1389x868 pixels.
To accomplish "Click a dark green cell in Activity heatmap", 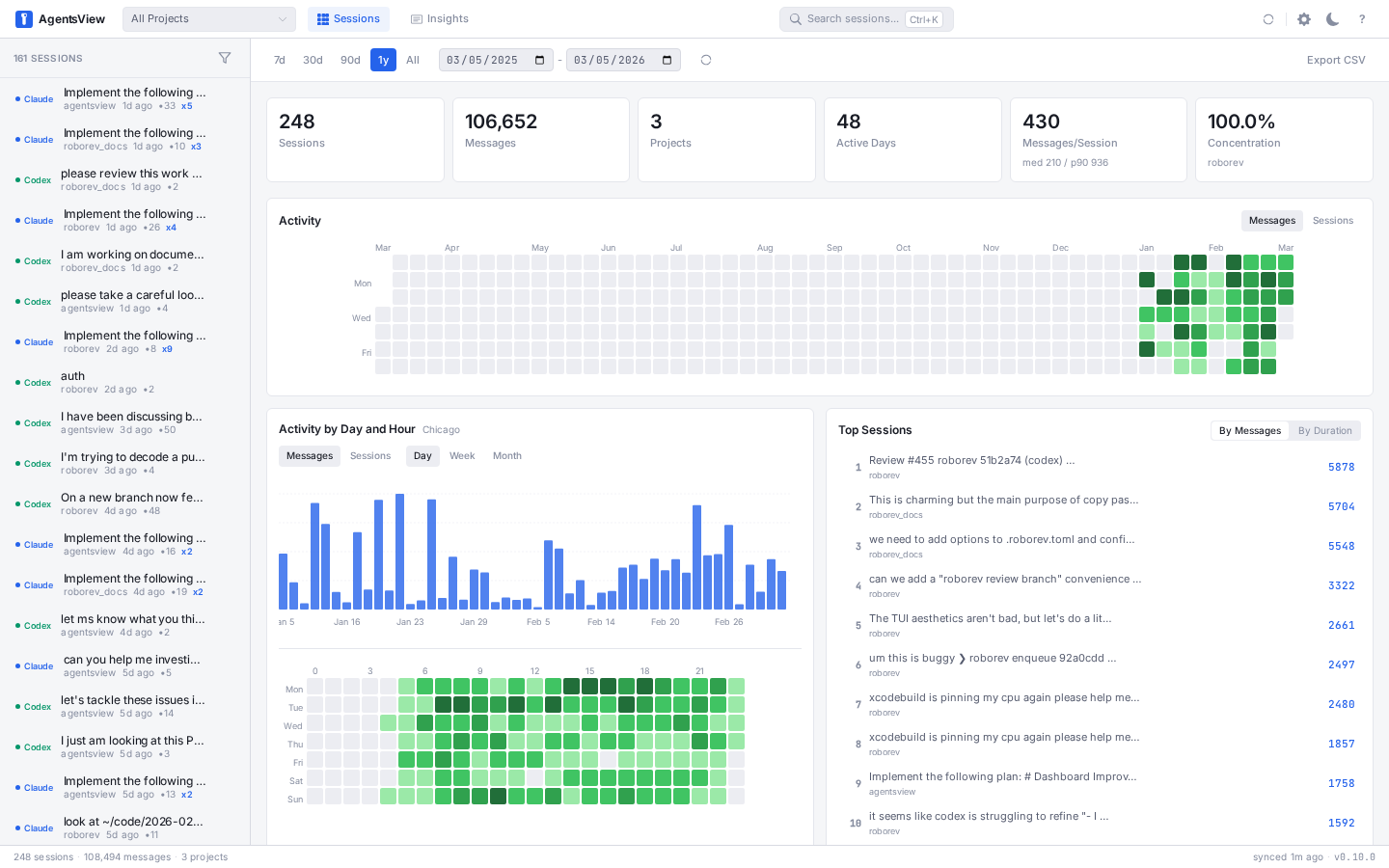I will pos(1182,262).
